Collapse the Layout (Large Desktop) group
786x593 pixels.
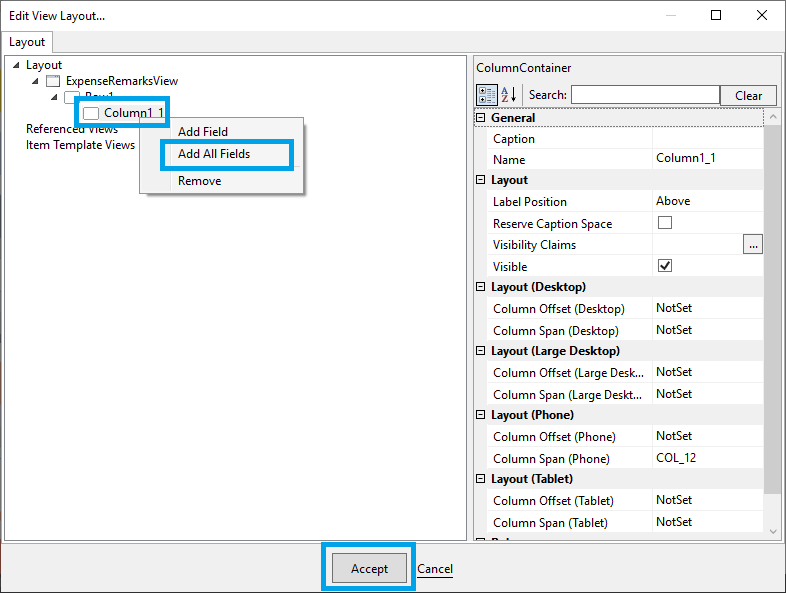tap(480, 350)
